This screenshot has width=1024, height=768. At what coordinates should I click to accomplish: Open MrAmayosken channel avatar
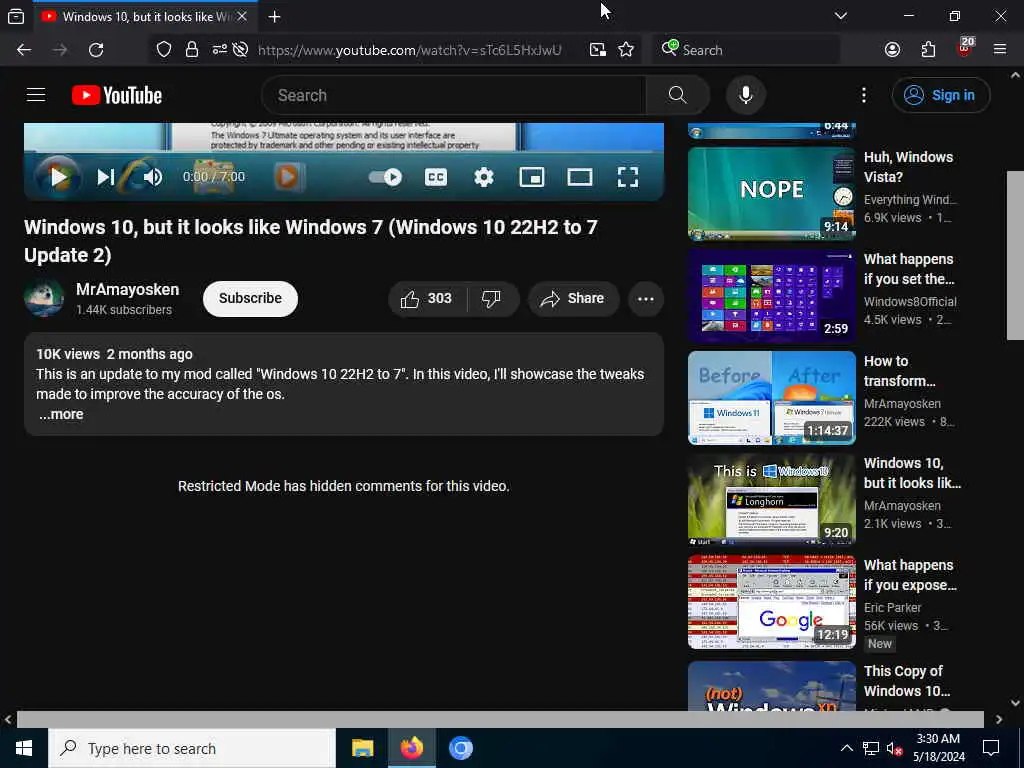click(x=44, y=298)
